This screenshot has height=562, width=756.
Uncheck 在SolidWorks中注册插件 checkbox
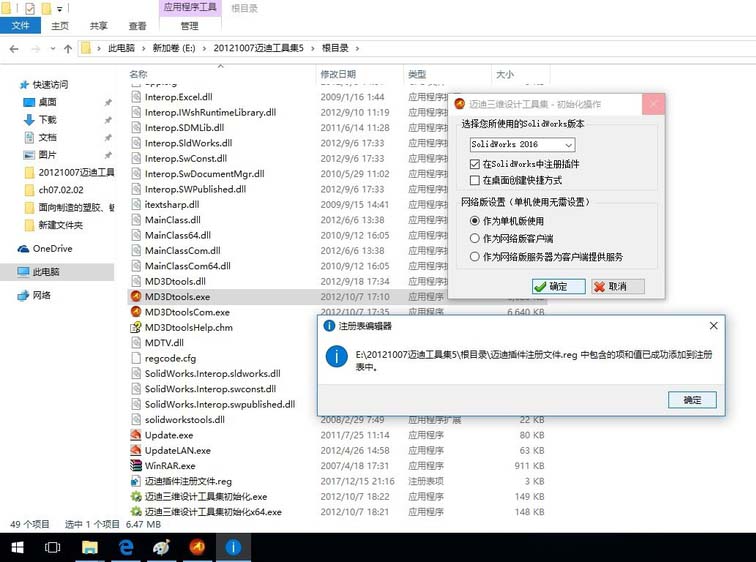475,164
